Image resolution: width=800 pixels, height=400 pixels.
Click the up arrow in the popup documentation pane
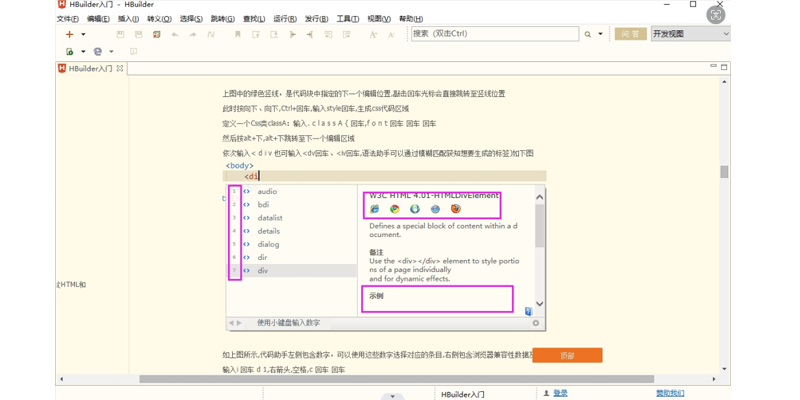[540, 197]
